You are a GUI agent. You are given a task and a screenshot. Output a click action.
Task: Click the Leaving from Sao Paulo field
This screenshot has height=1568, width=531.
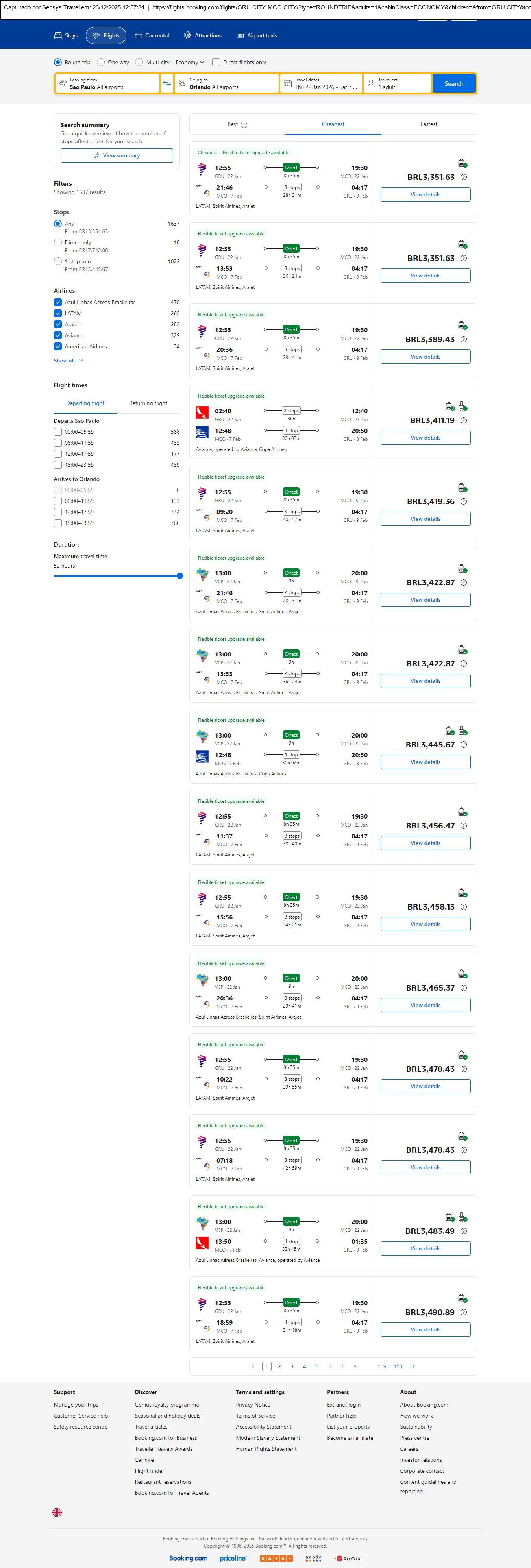coord(107,83)
